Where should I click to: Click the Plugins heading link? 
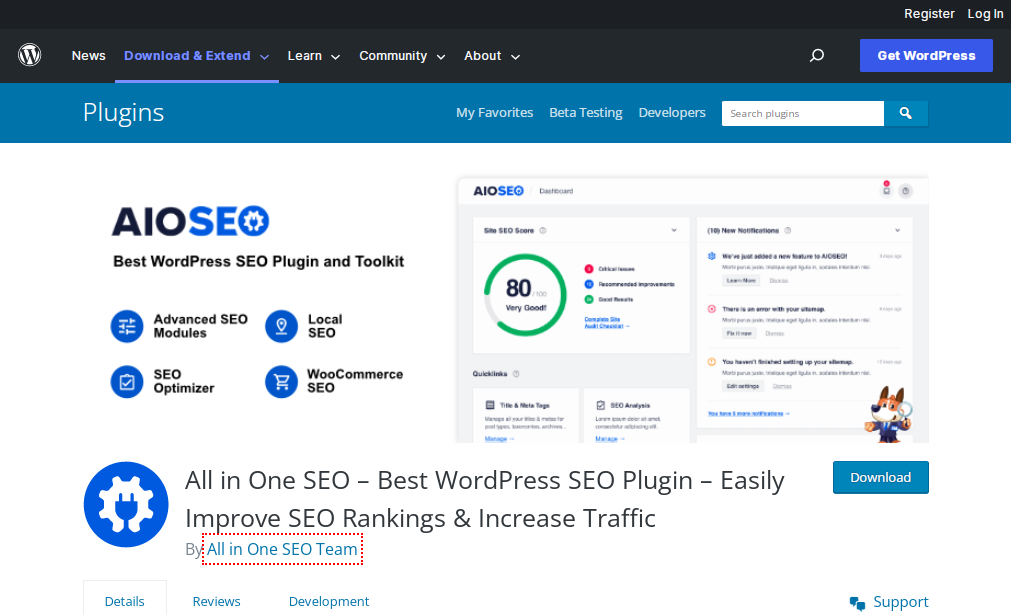click(124, 113)
